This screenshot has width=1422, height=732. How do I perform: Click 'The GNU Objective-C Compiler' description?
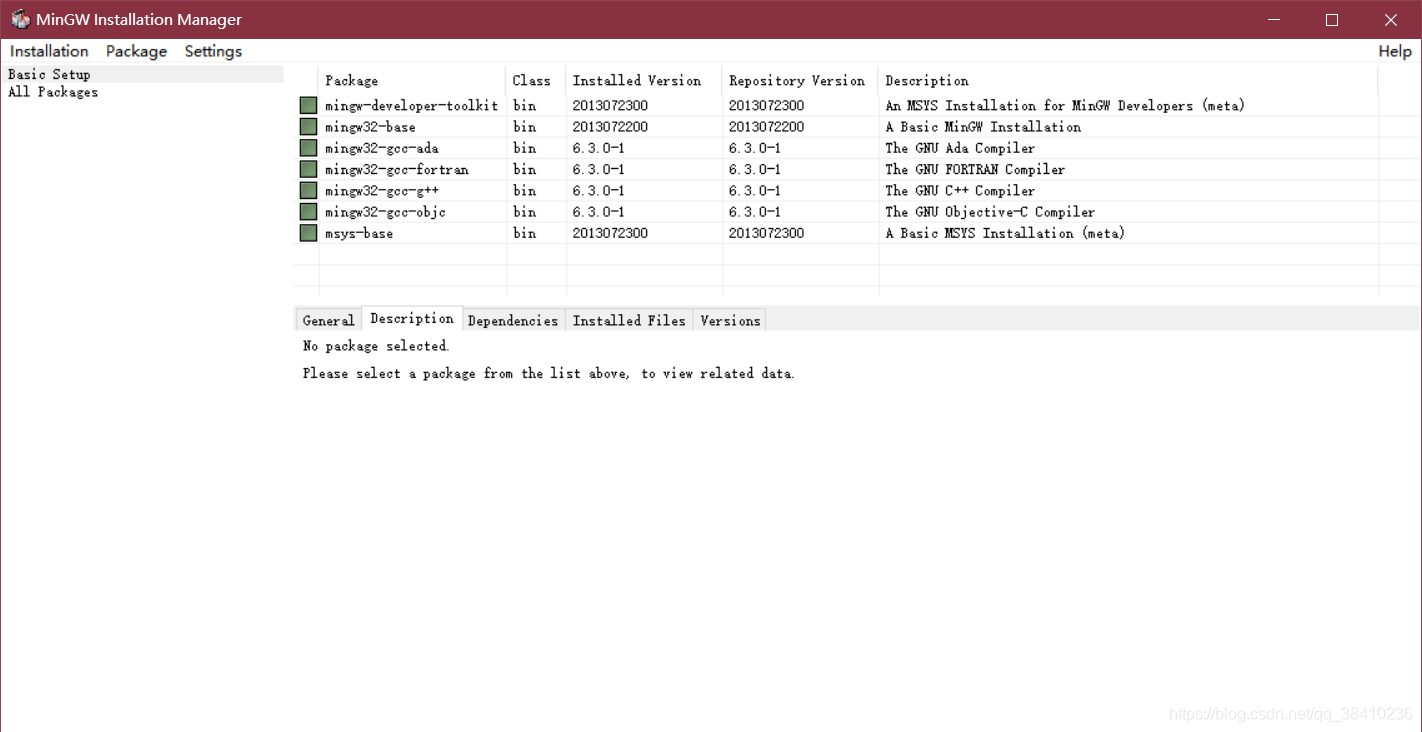click(x=990, y=212)
